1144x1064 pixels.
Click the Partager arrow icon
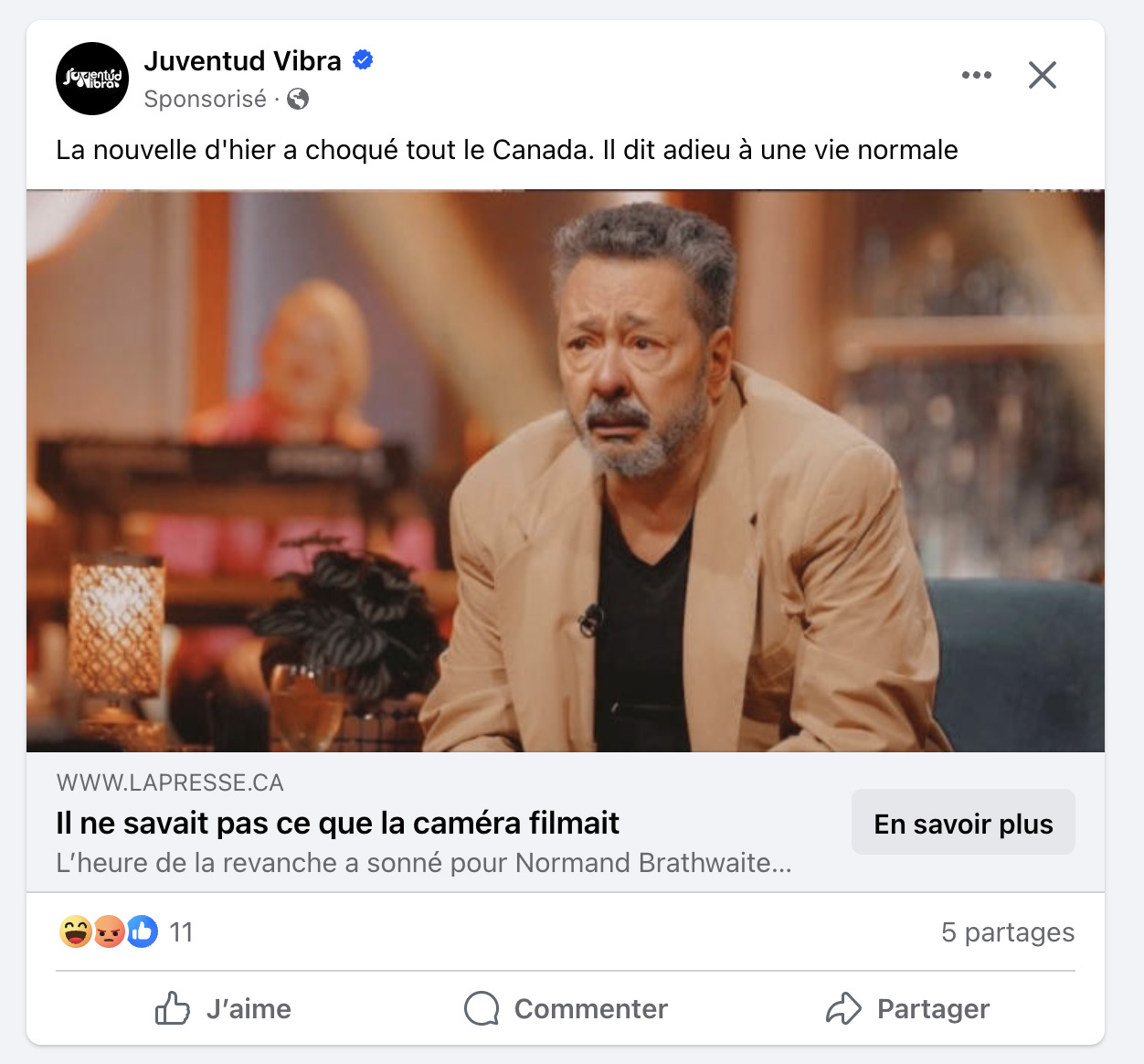pos(843,1008)
